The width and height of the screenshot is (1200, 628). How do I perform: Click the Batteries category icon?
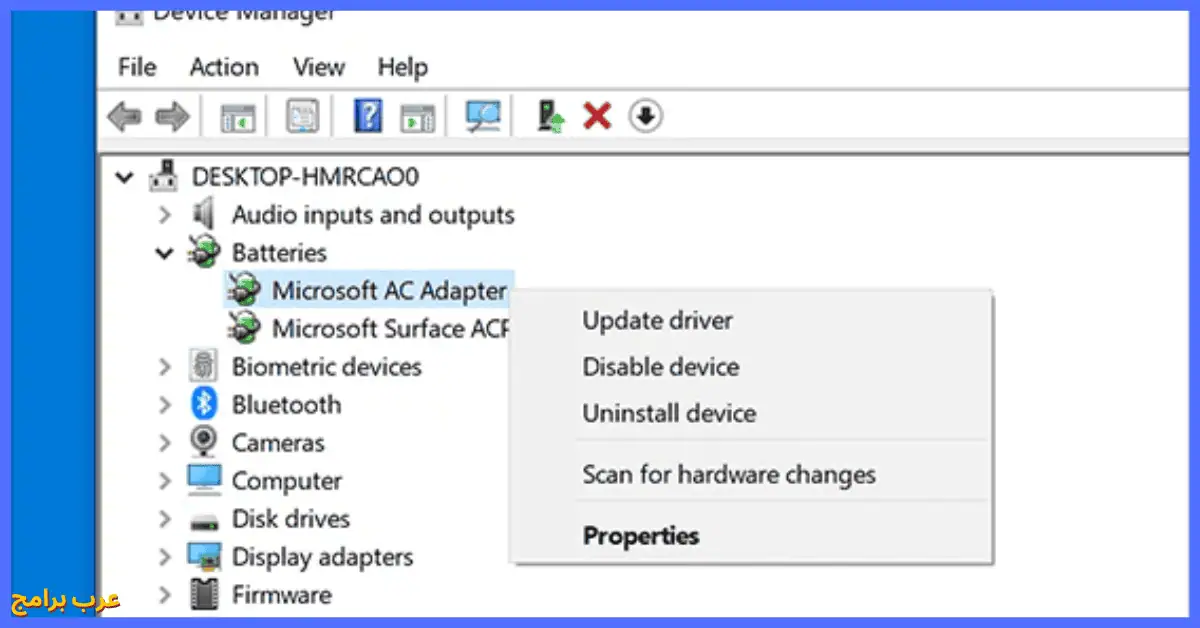204,252
